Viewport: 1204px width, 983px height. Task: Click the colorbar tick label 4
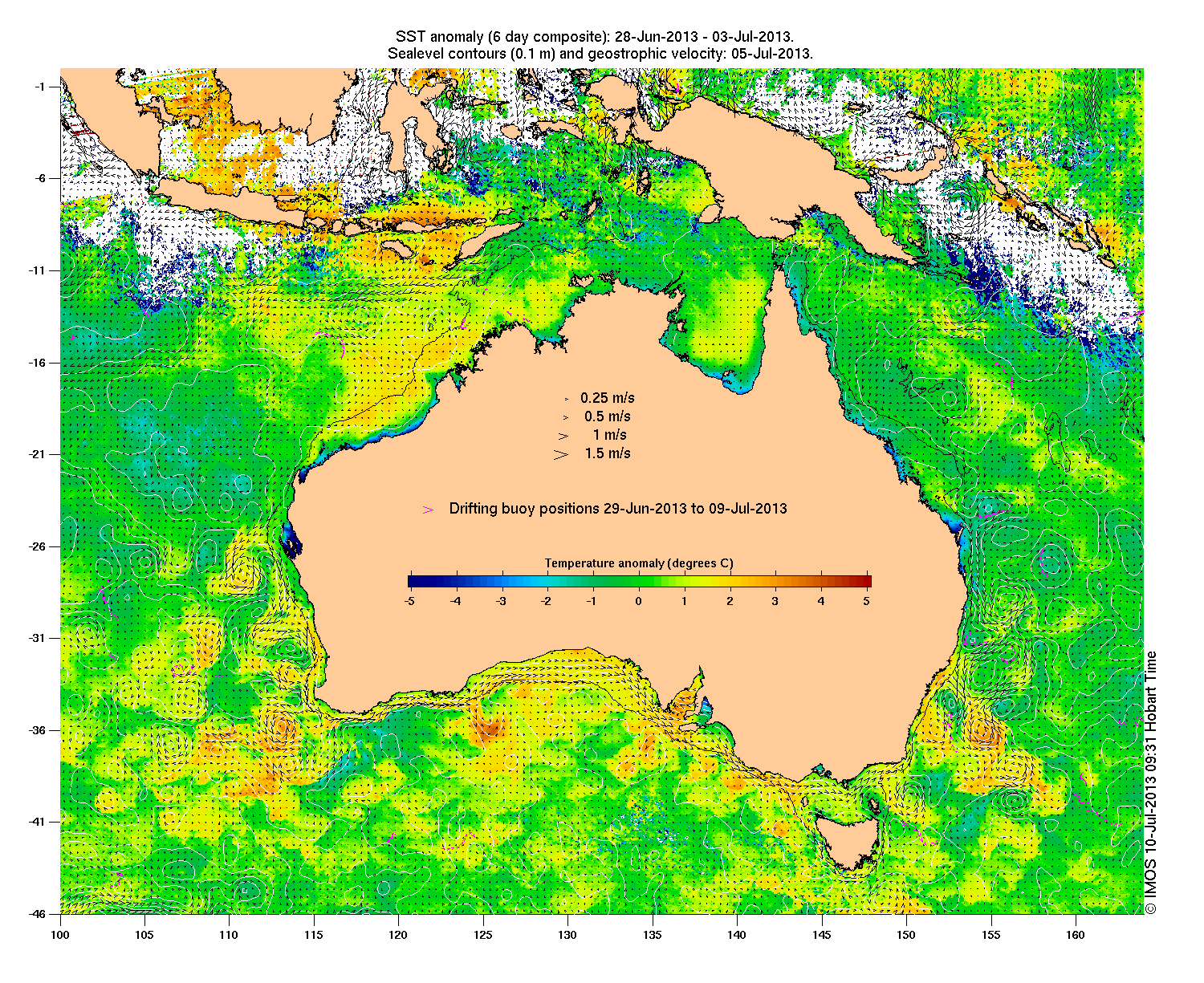tap(822, 600)
